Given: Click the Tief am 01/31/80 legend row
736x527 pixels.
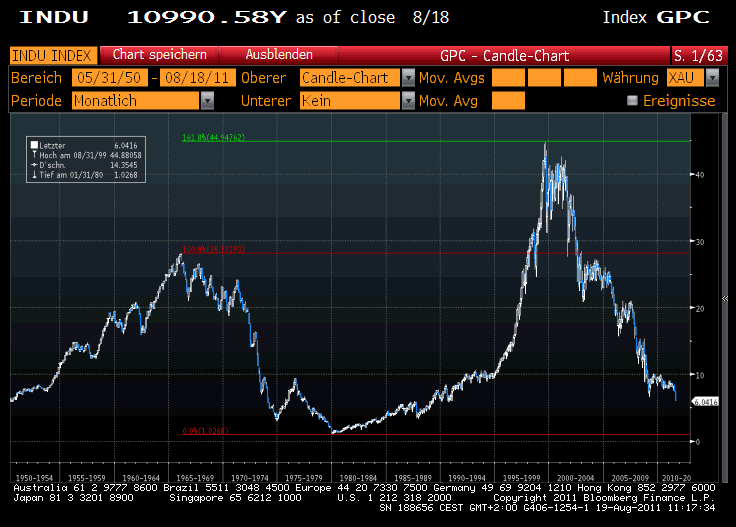Looking at the screenshot, I should [x=85, y=175].
